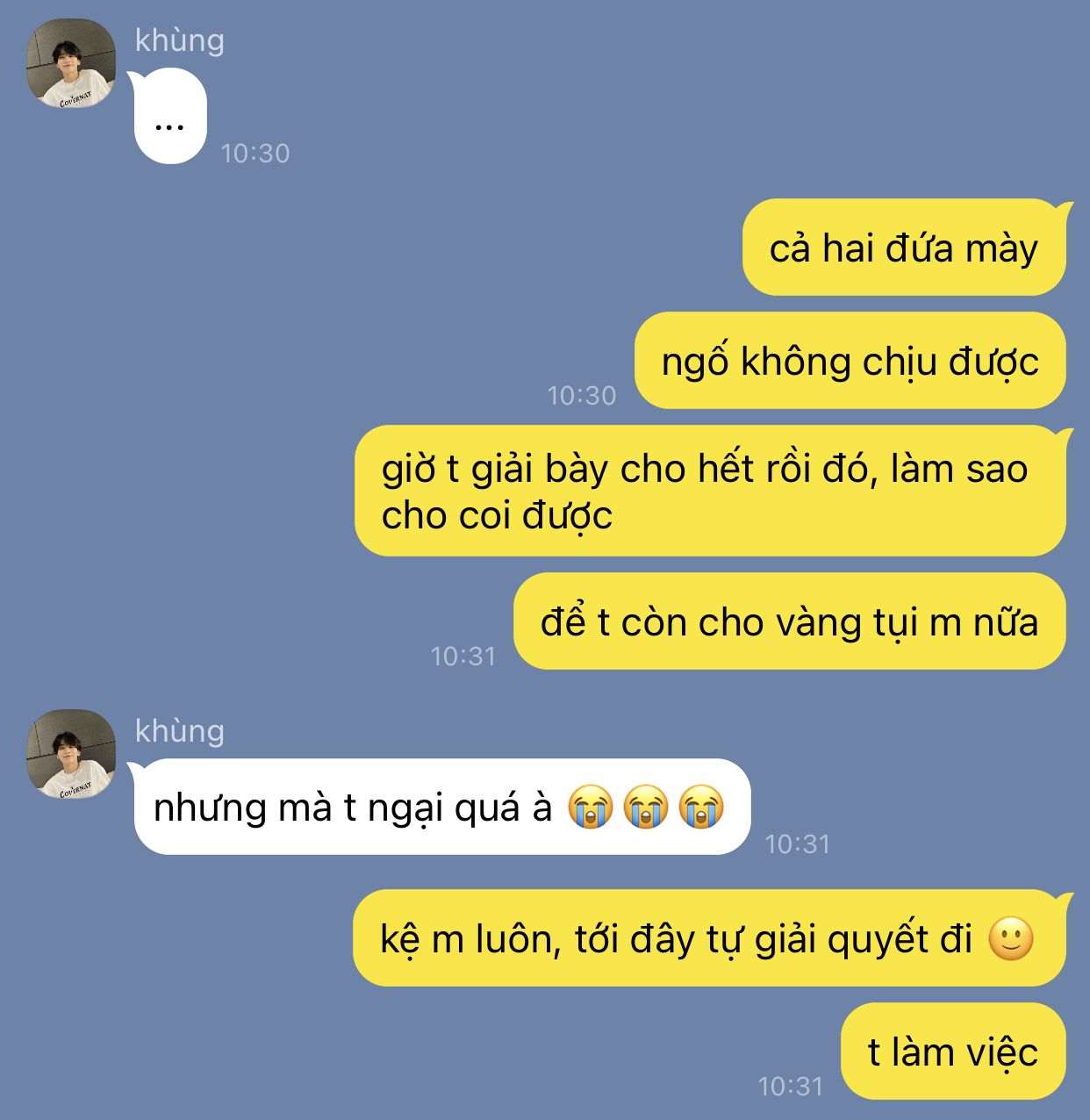Tap the 10:30 timestamp under '...' bubble
This screenshot has width=1090, height=1120.
(255, 154)
